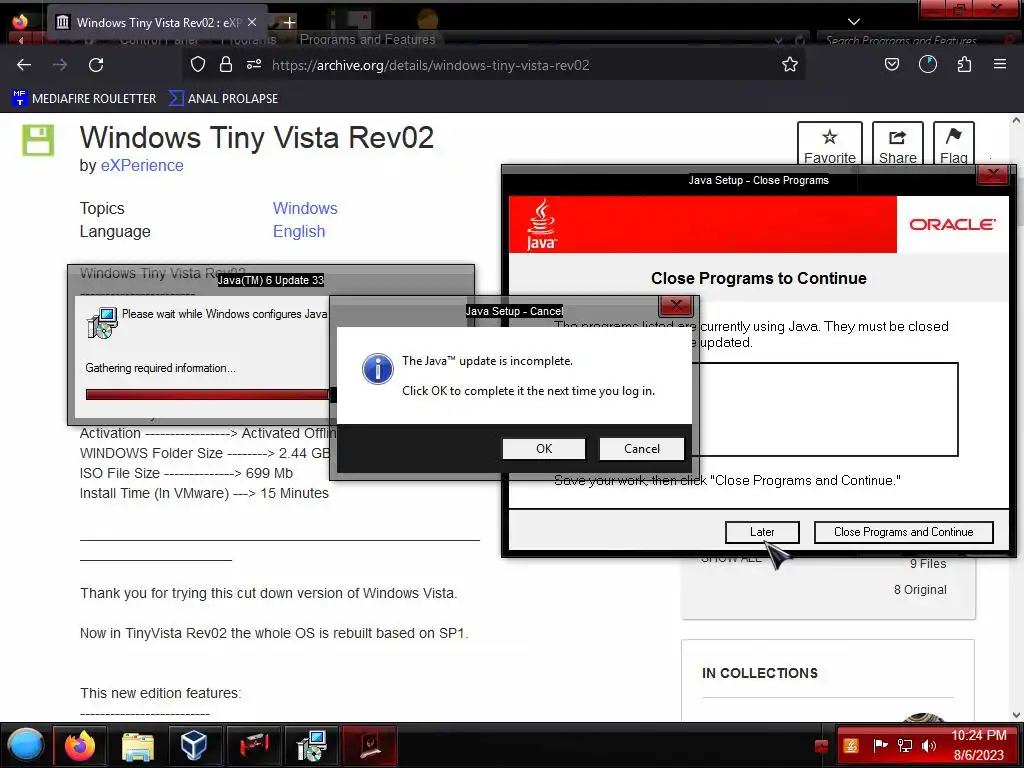Click the 8 Original files entry
This screenshot has height=768, width=1024.
(920, 590)
